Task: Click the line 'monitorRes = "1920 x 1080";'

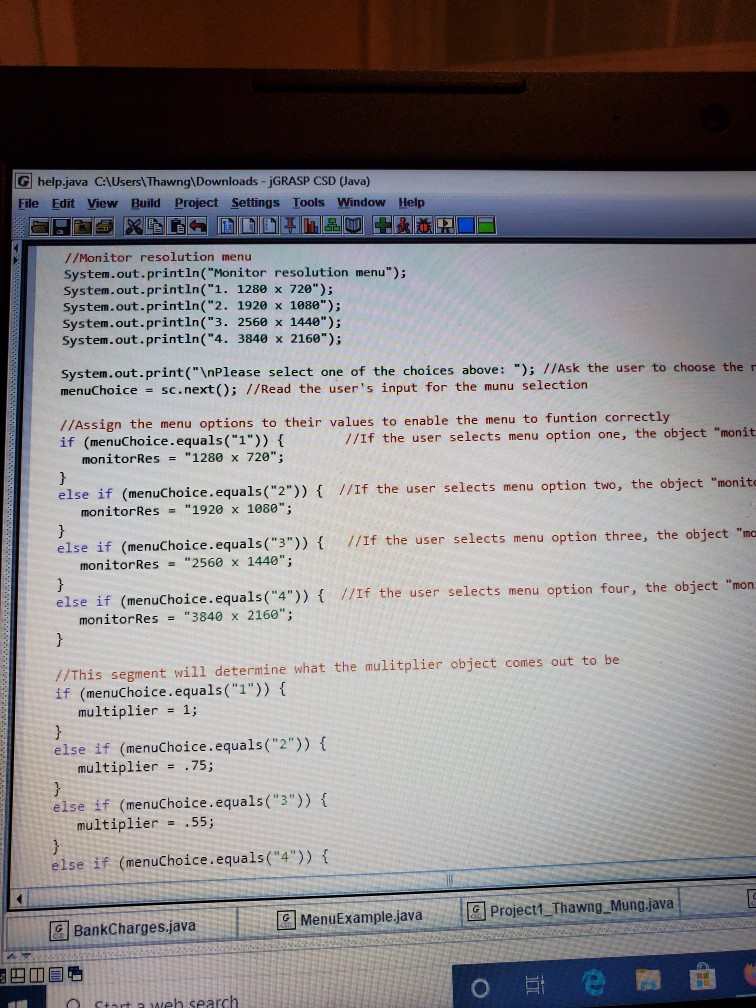Action: coord(186,510)
